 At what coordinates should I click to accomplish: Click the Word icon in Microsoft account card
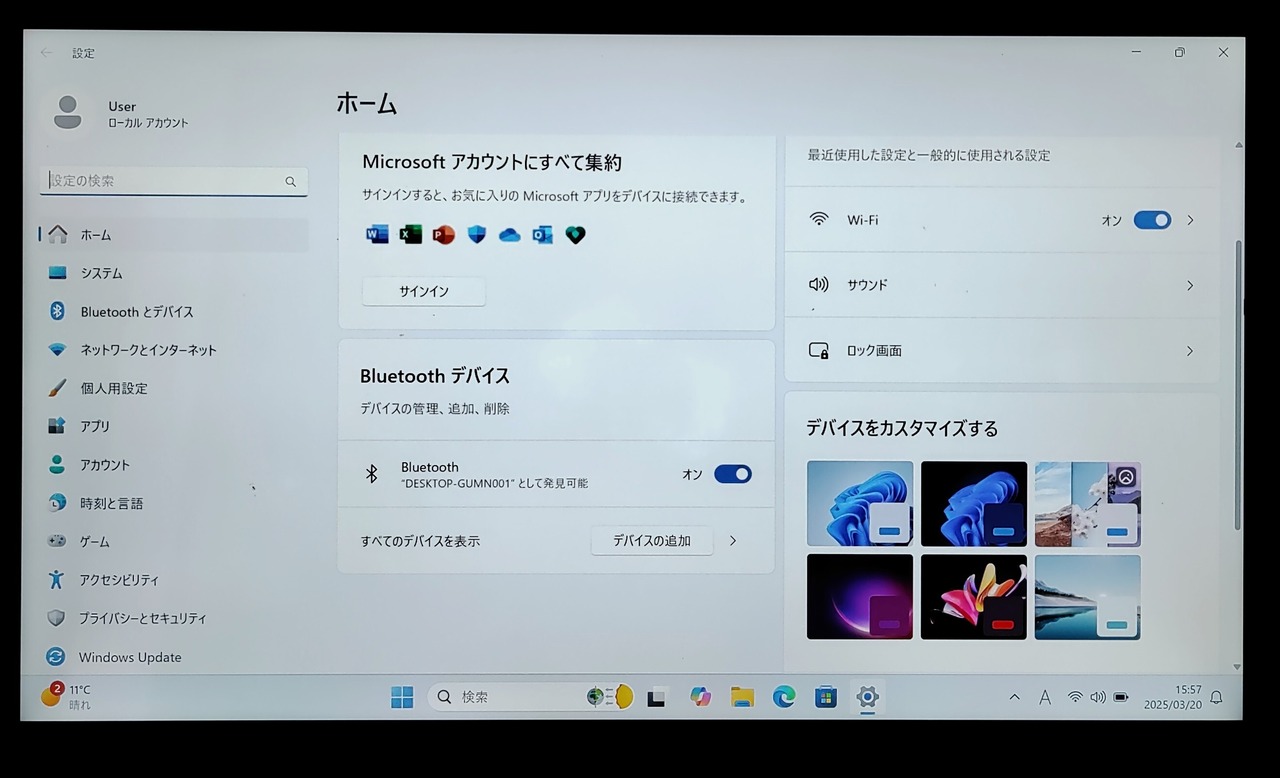click(377, 235)
